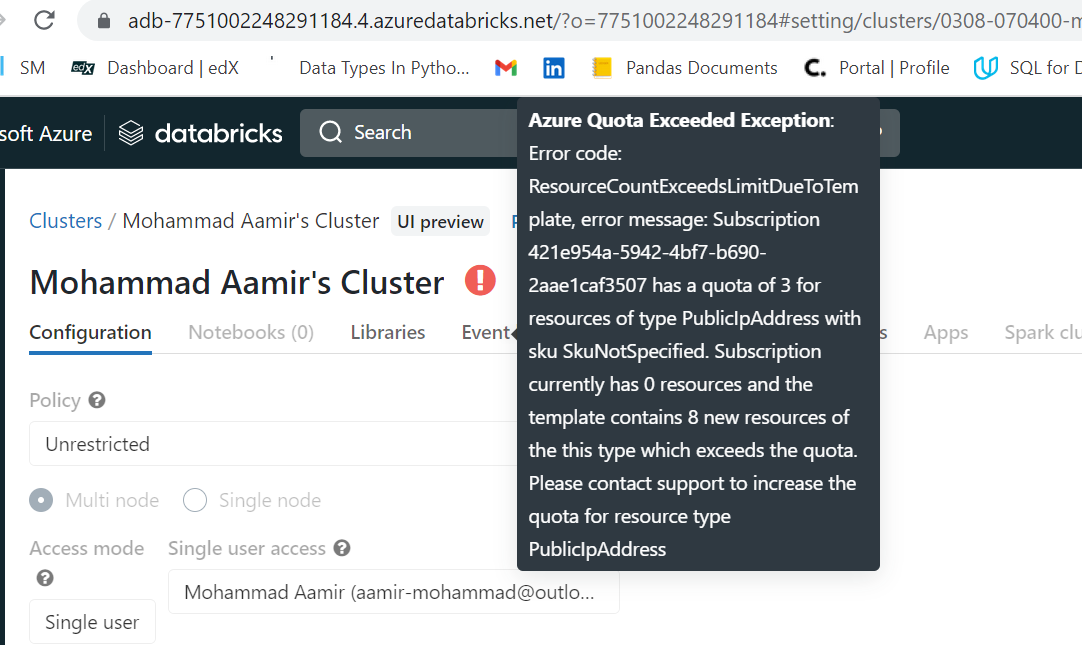Click the Policy help question mark icon
This screenshot has height=645, width=1082.
[x=97, y=400]
